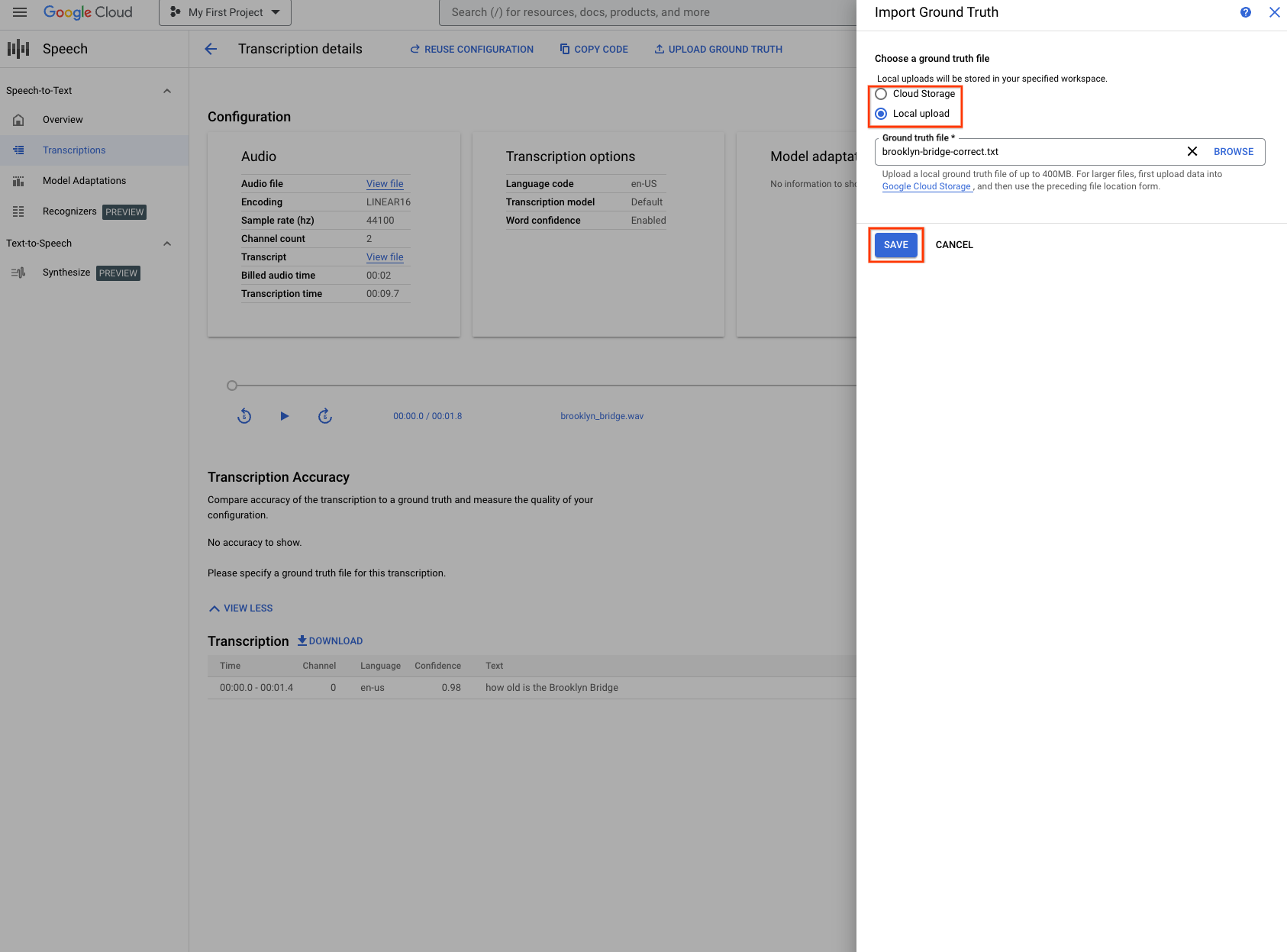The height and width of the screenshot is (952, 1287).
Task: Click the Speech product icon
Action: [18, 48]
